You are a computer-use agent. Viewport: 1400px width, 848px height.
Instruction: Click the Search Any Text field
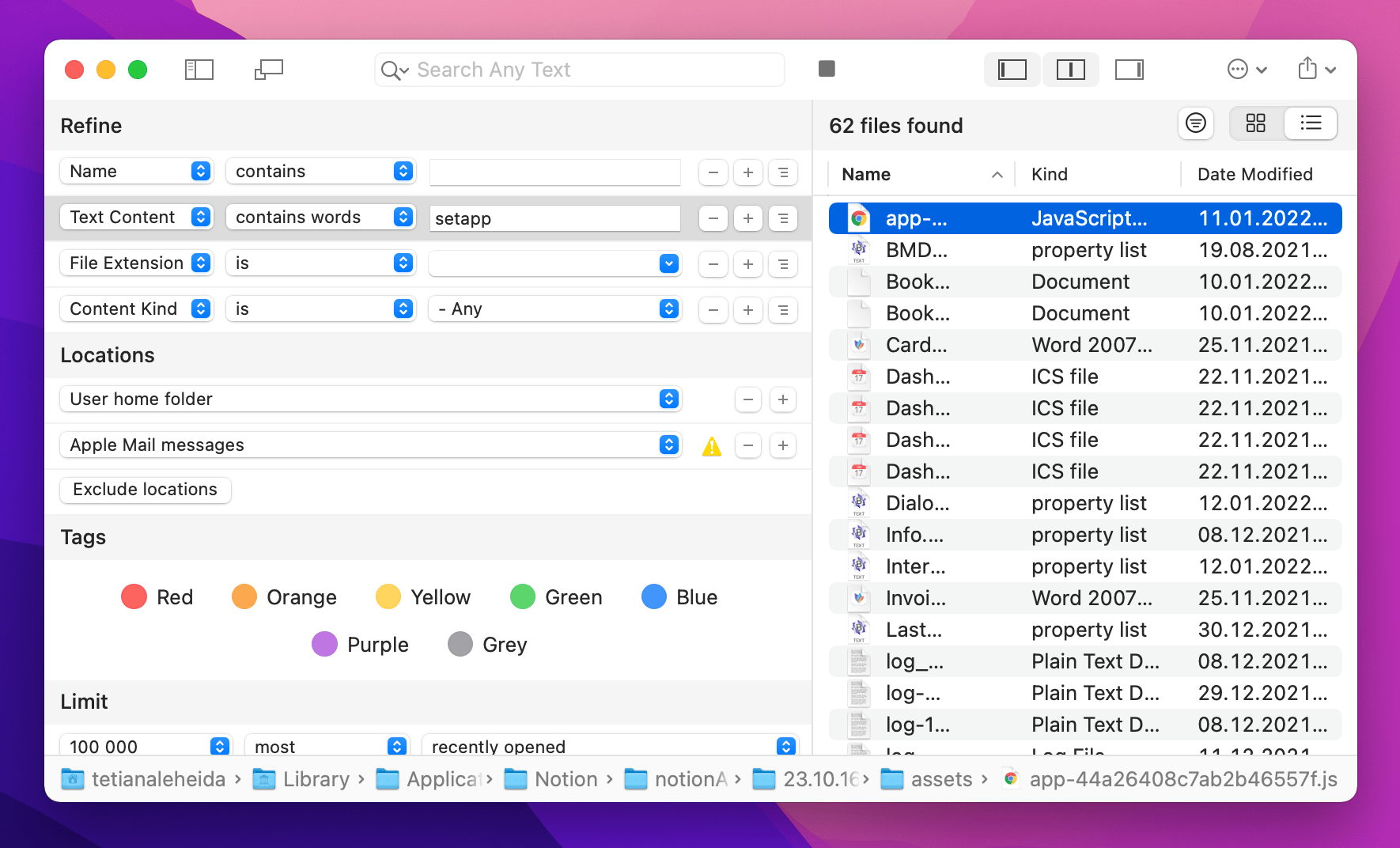[580, 70]
